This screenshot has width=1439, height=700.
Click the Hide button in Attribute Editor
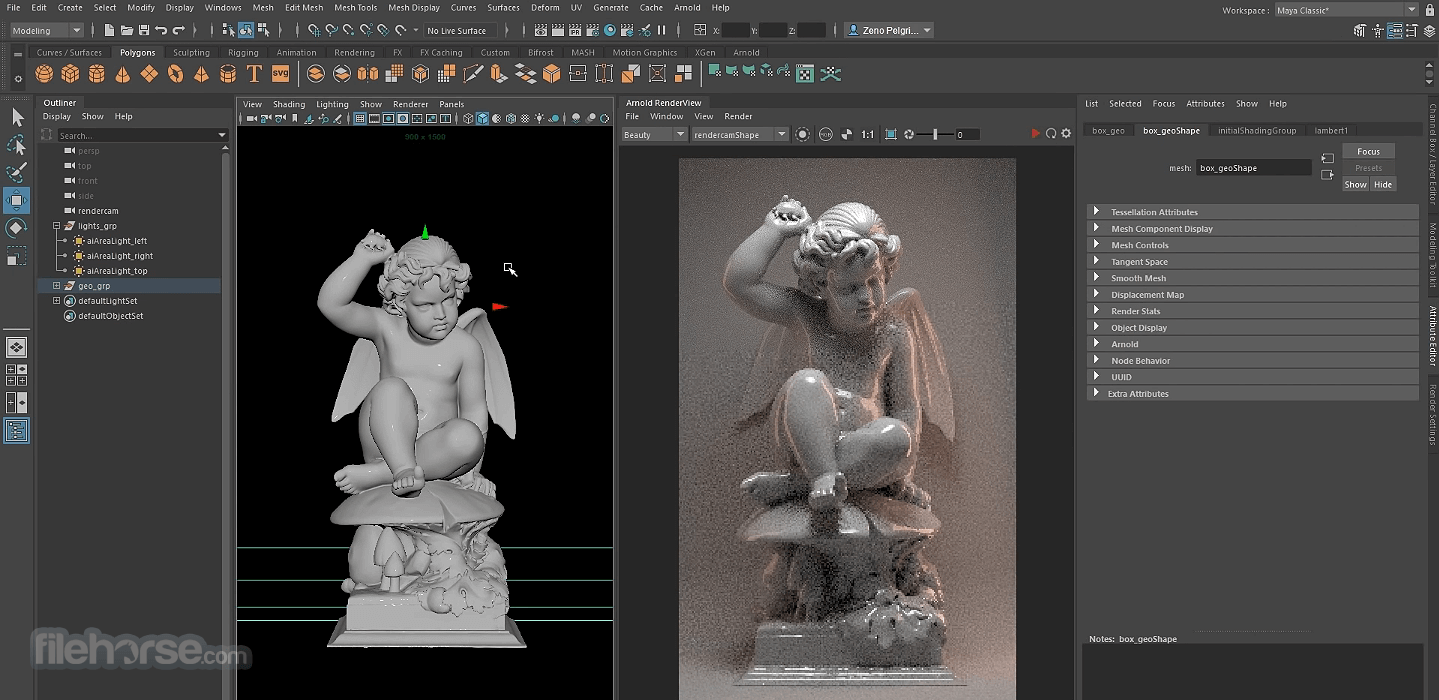point(1382,184)
